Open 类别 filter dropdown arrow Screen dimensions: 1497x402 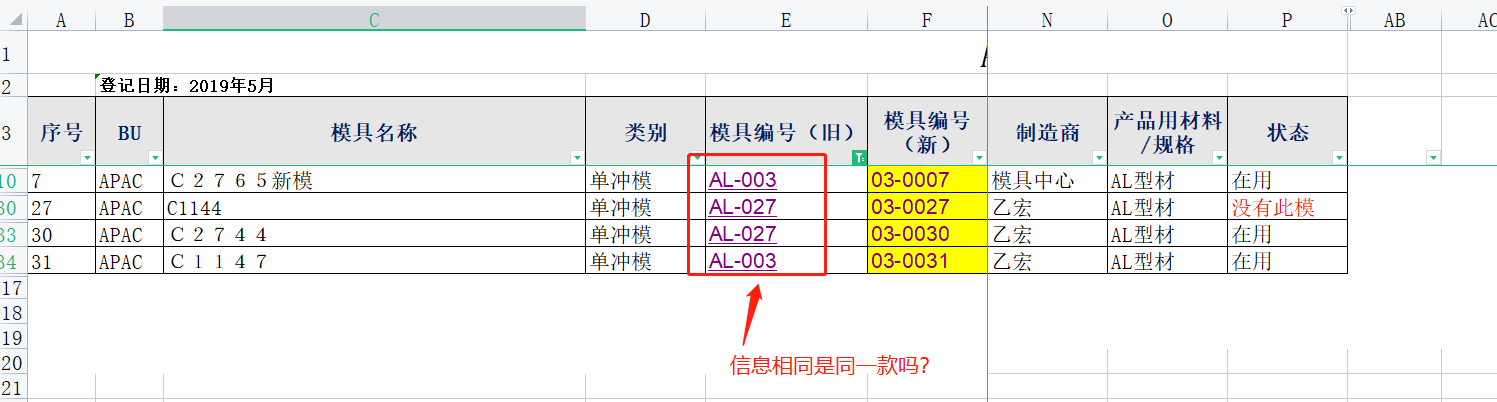pos(697,158)
